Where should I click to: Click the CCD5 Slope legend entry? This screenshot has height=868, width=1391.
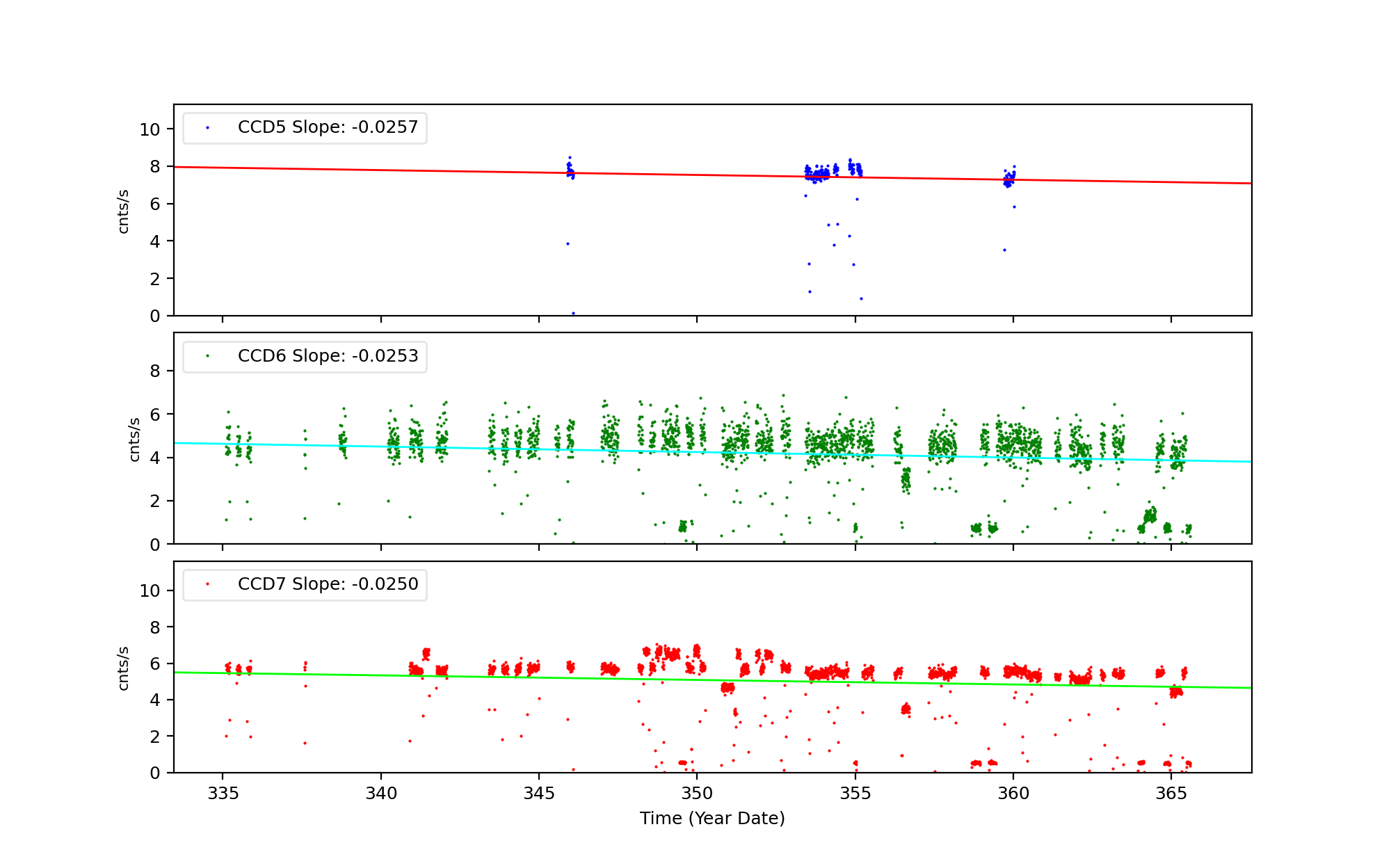pos(328,127)
